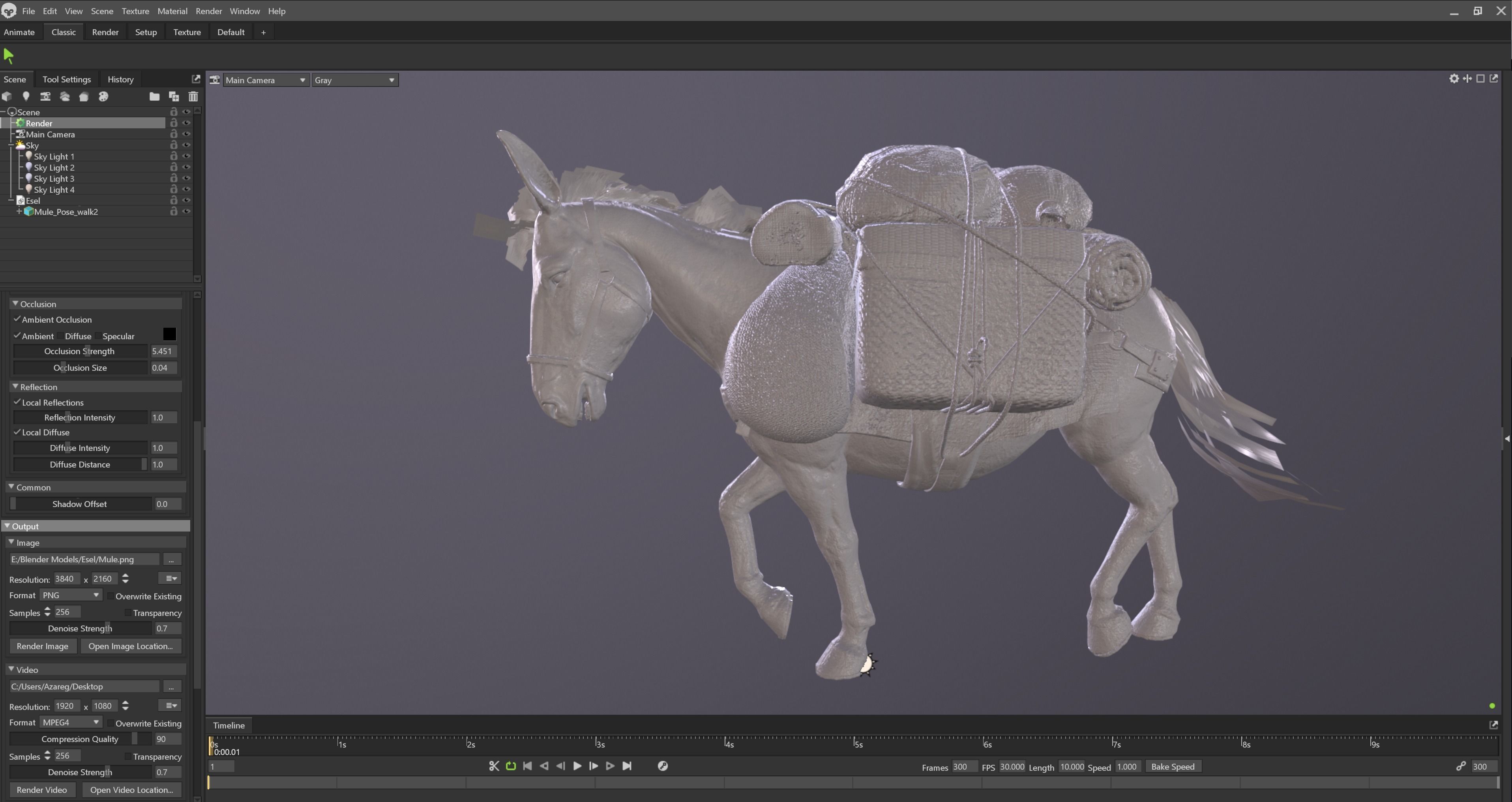Click the Bake Speed button
Screen dimensions: 1512x802
[1172, 766]
